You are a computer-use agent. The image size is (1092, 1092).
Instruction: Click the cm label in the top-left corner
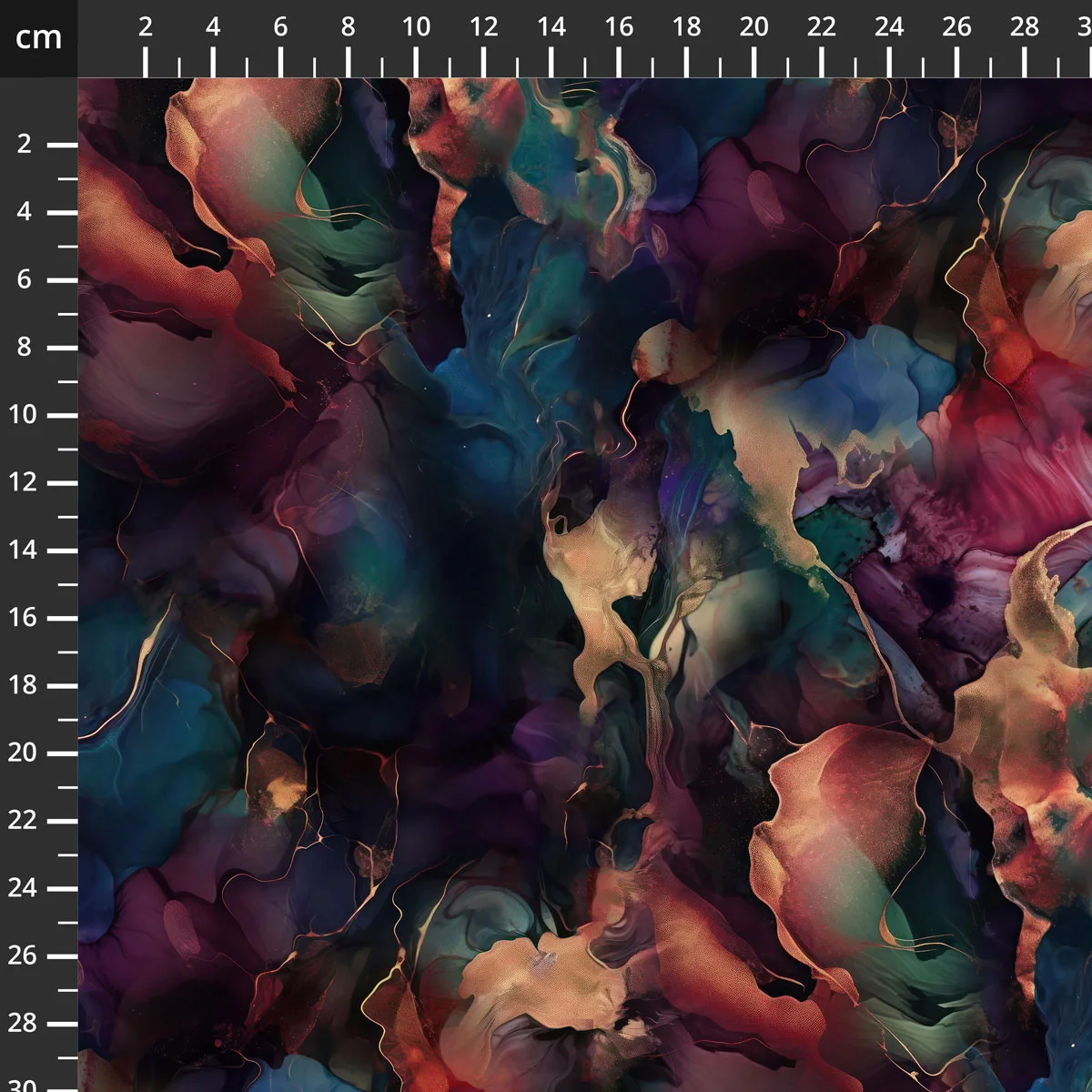pyautogui.click(x=39, y=38)
